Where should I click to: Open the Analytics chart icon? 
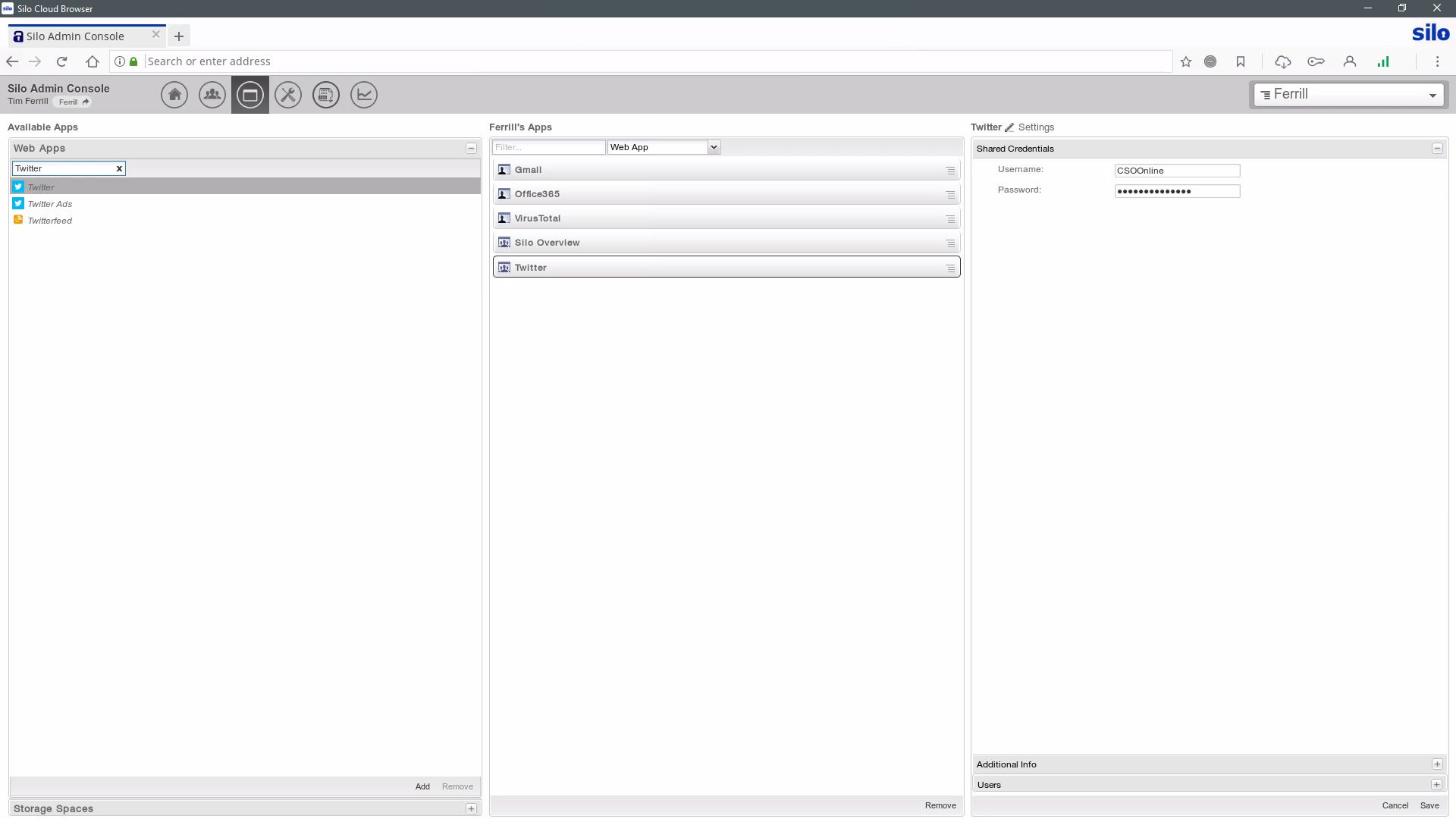(364, 95)
